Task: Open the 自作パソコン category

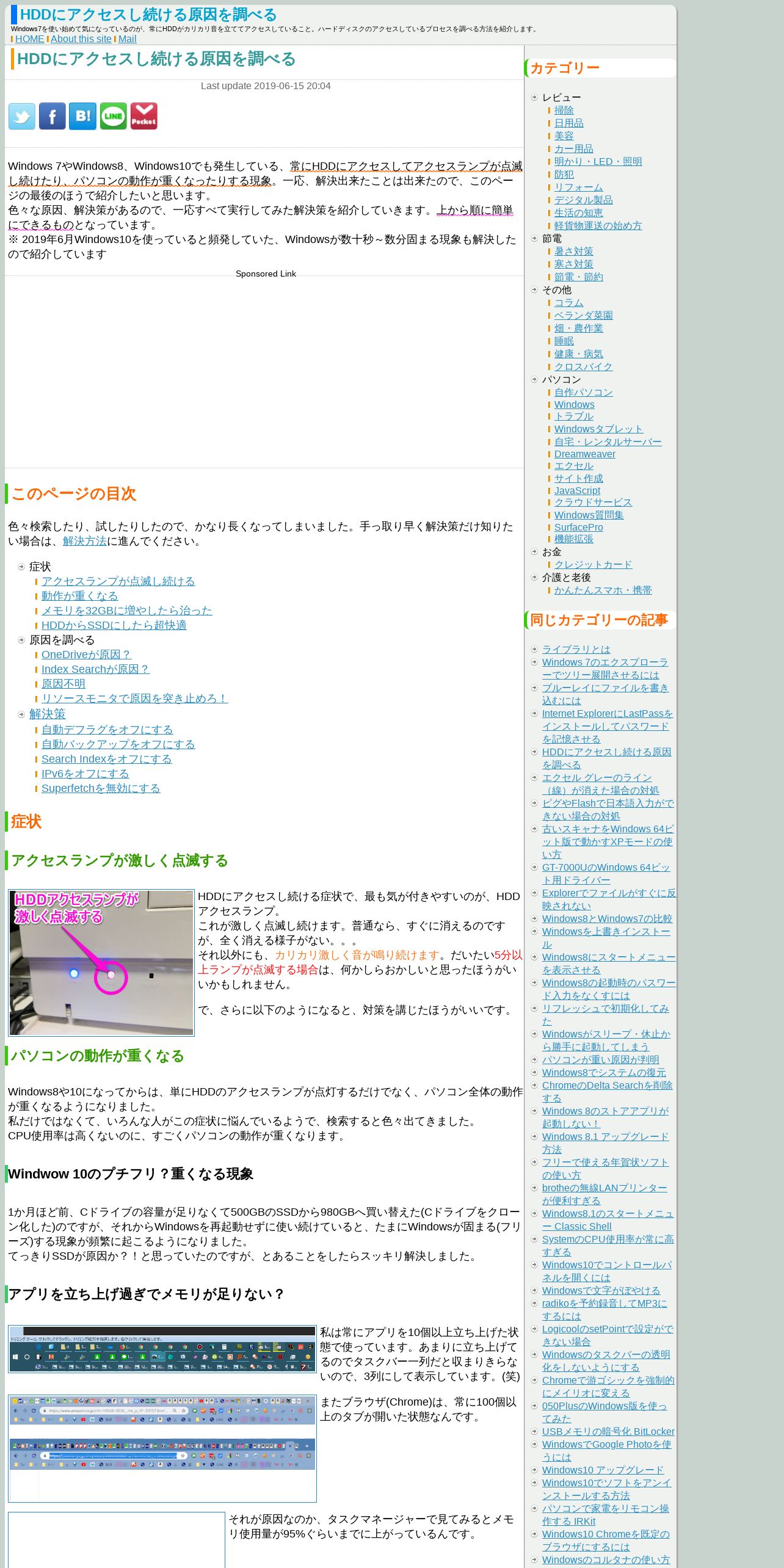Action: pyautogui.click(x=584, y=393)
